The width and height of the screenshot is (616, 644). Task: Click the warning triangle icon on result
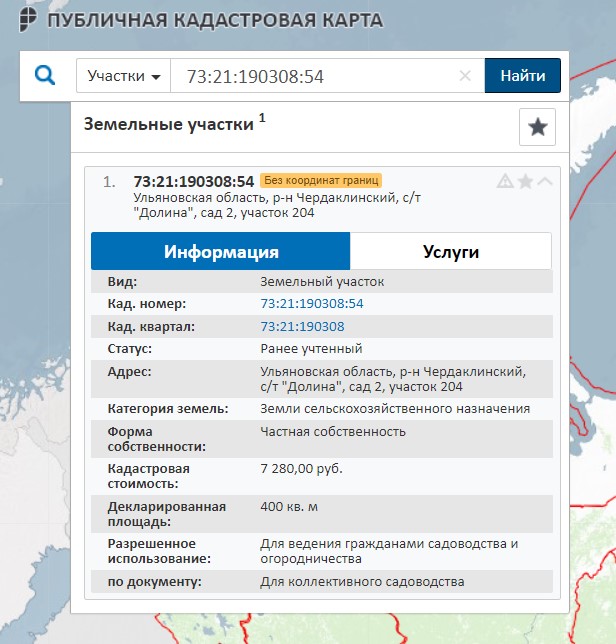505,181
